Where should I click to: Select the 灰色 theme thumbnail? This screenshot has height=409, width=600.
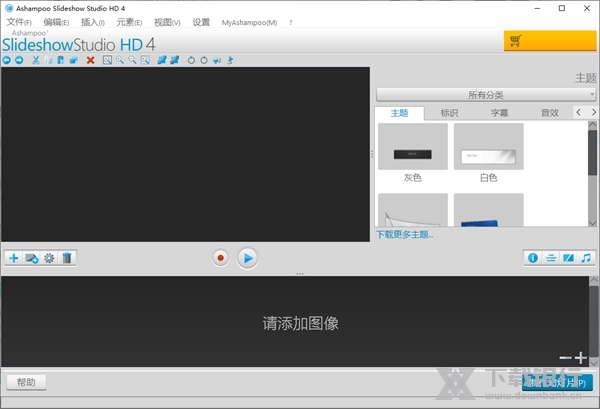tap(412, 146)
